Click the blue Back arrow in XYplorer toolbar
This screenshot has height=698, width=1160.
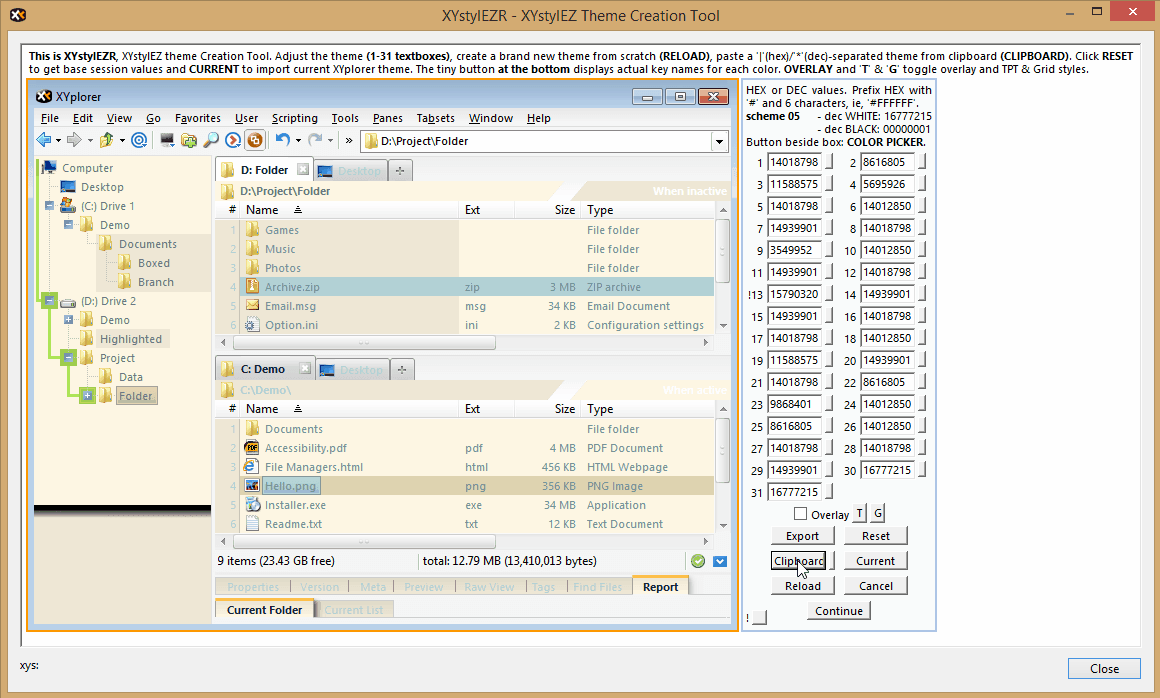[44, 141]
